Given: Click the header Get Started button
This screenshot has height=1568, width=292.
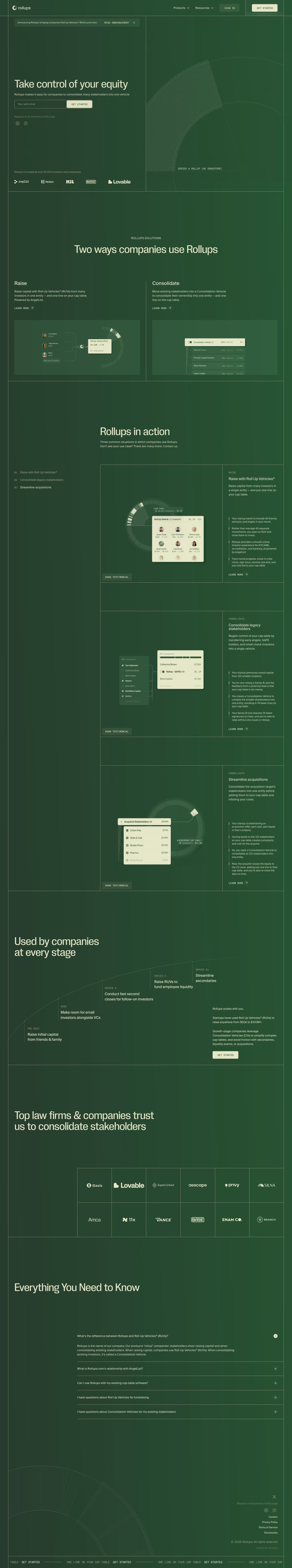Looking at the screenshot, I should 265,8.
